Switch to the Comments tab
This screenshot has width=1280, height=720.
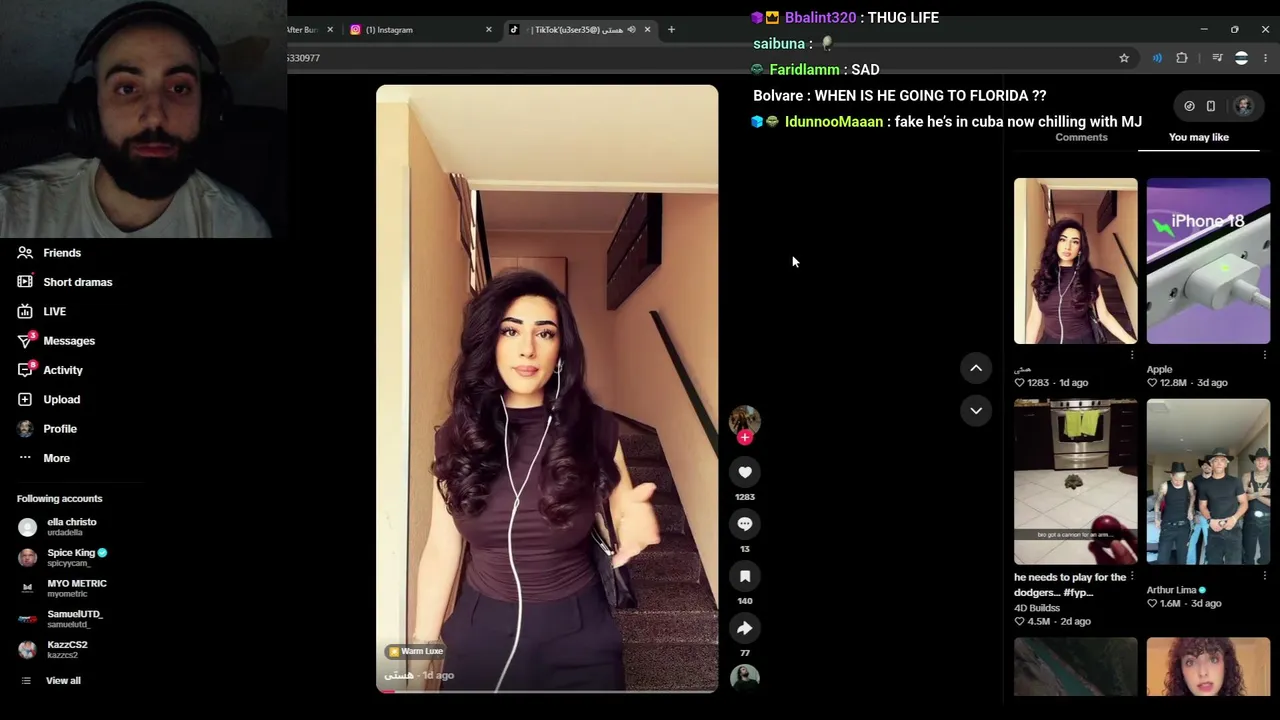pos(1081,137)
